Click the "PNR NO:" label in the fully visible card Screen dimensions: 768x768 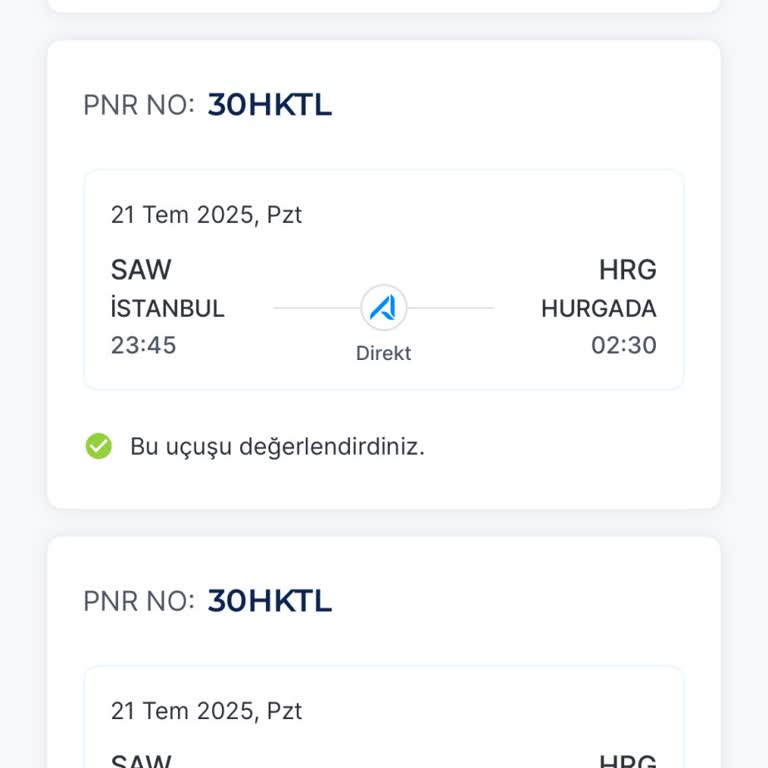(139, 105)
